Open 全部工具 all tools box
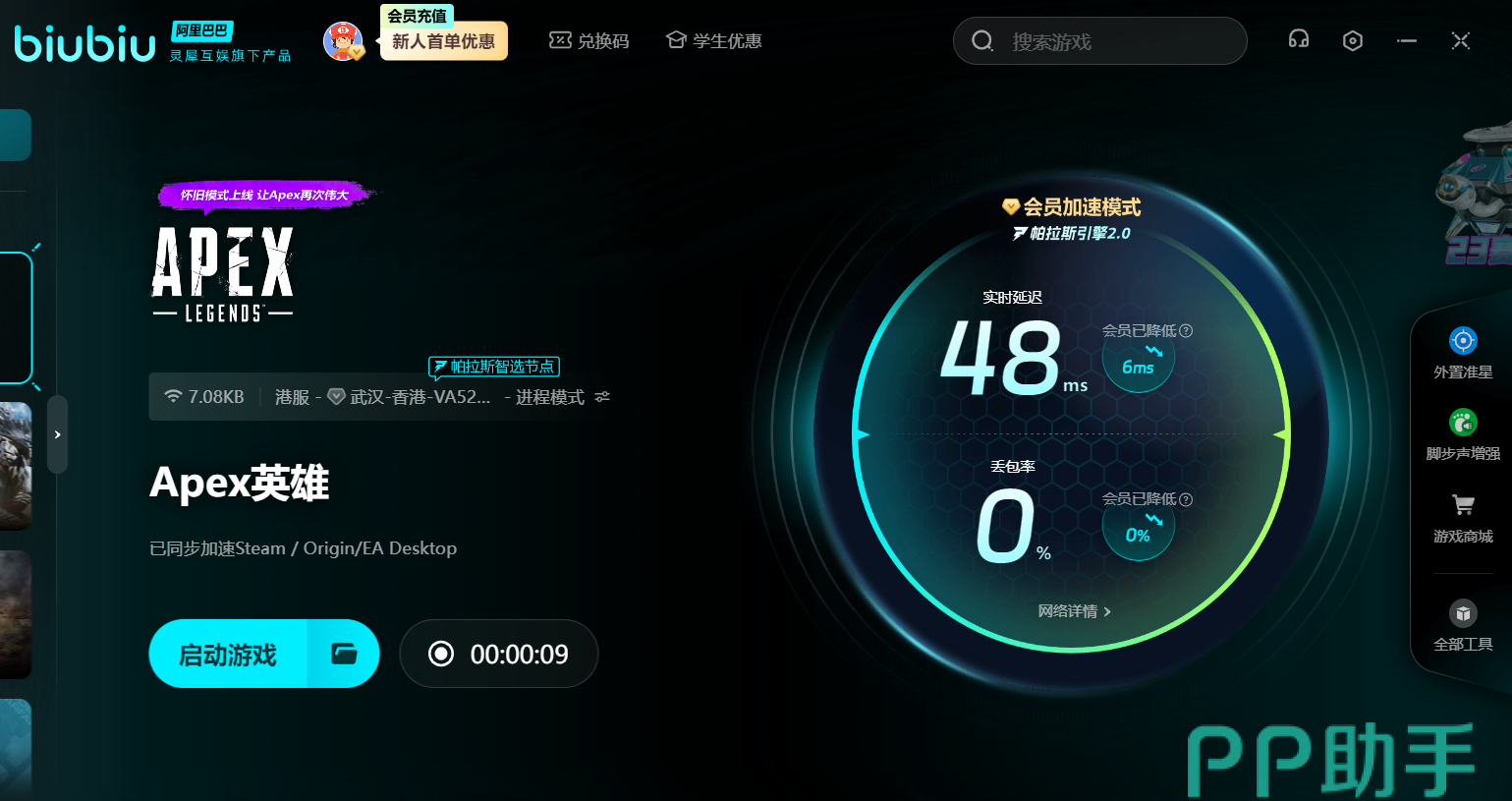This screenshot has height=801, width=1512. click(1462, 614)
